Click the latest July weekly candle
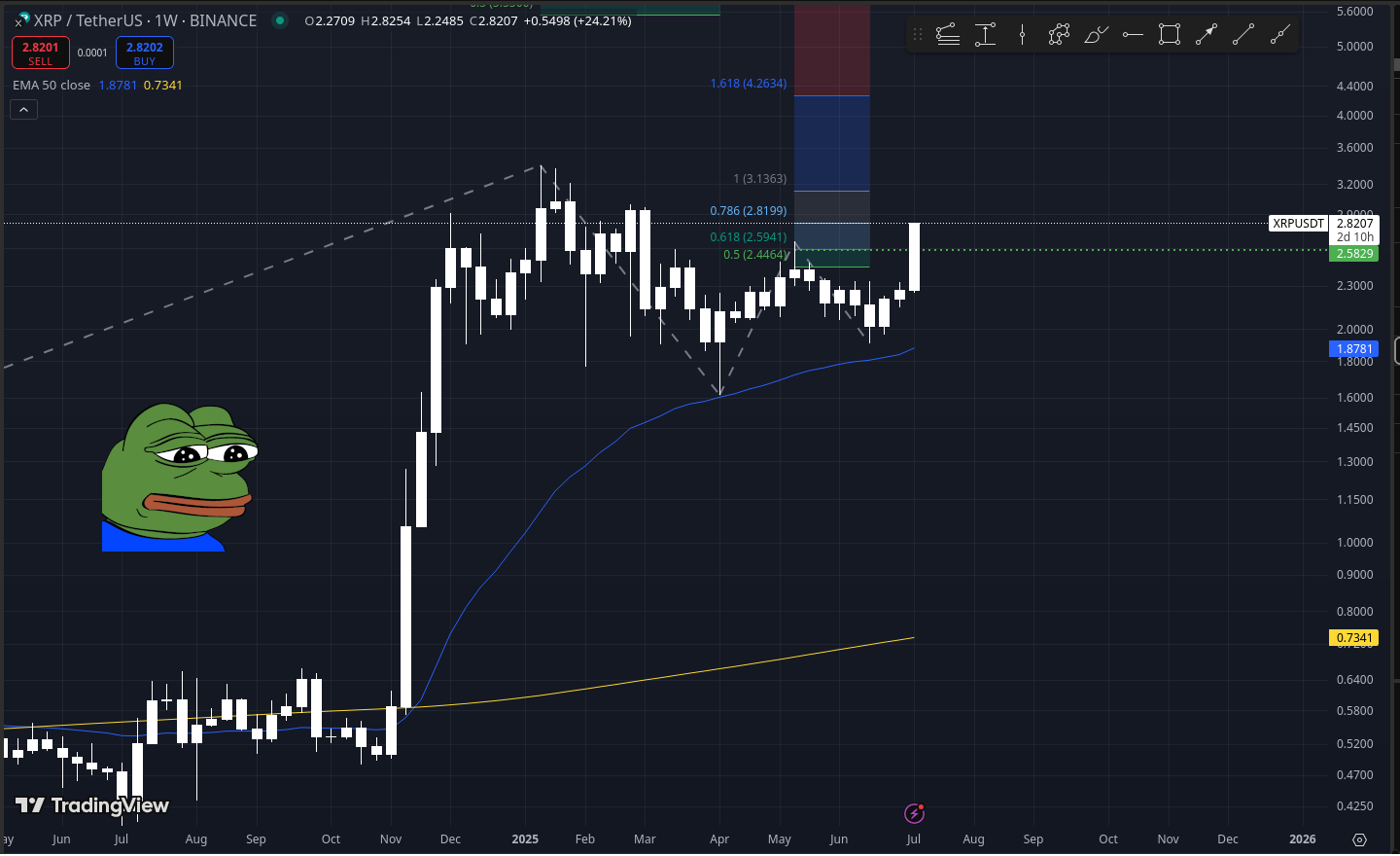This screenshot has width=1400, height=856. pyautogui.click(x=915, y=257)
